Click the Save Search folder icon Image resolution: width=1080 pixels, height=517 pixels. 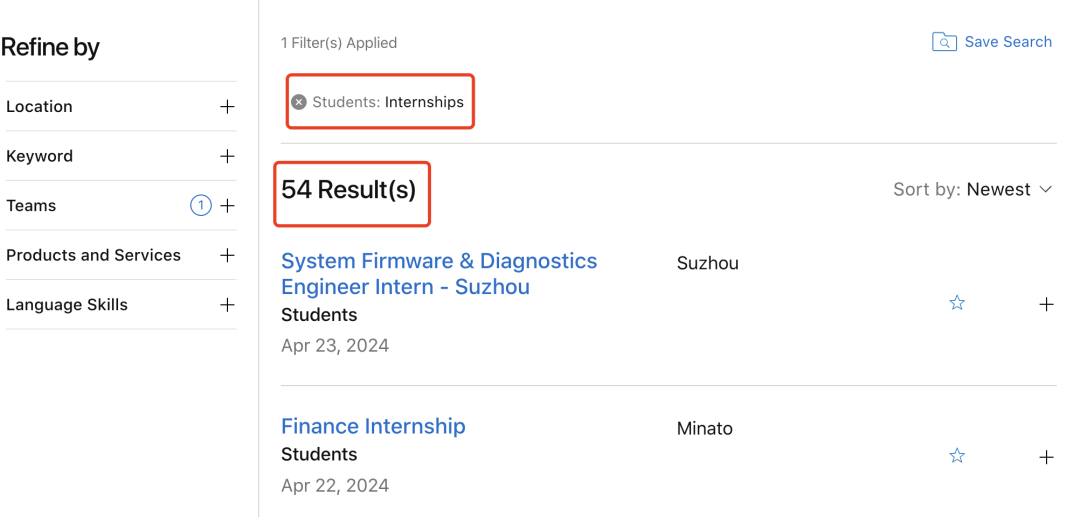click(x=944, y=42)
